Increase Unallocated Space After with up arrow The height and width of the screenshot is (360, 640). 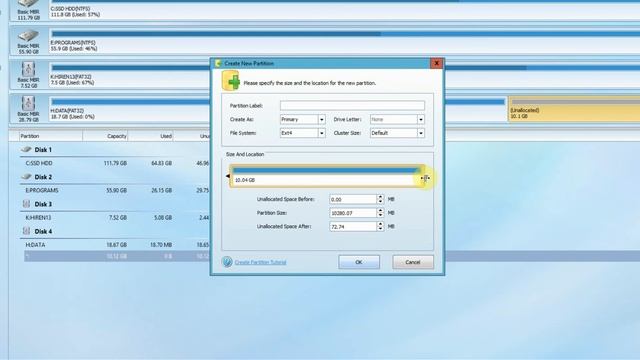(x=380, y=224)
